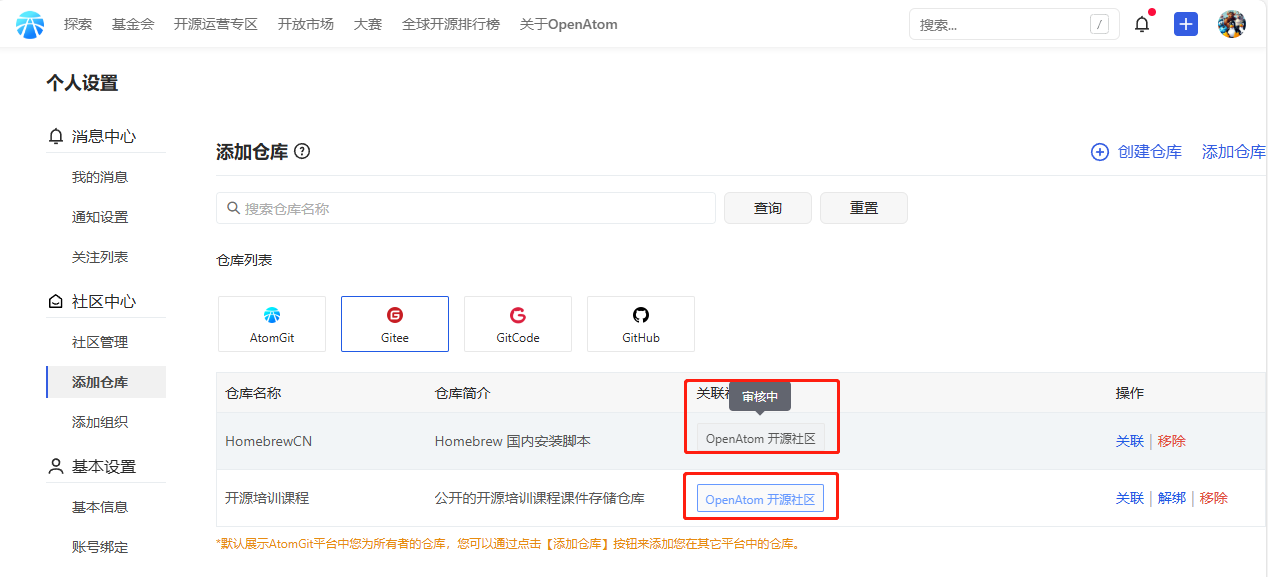Click the 仓库名称 column header
This screenshot has height=577, width=1268.
253,393
